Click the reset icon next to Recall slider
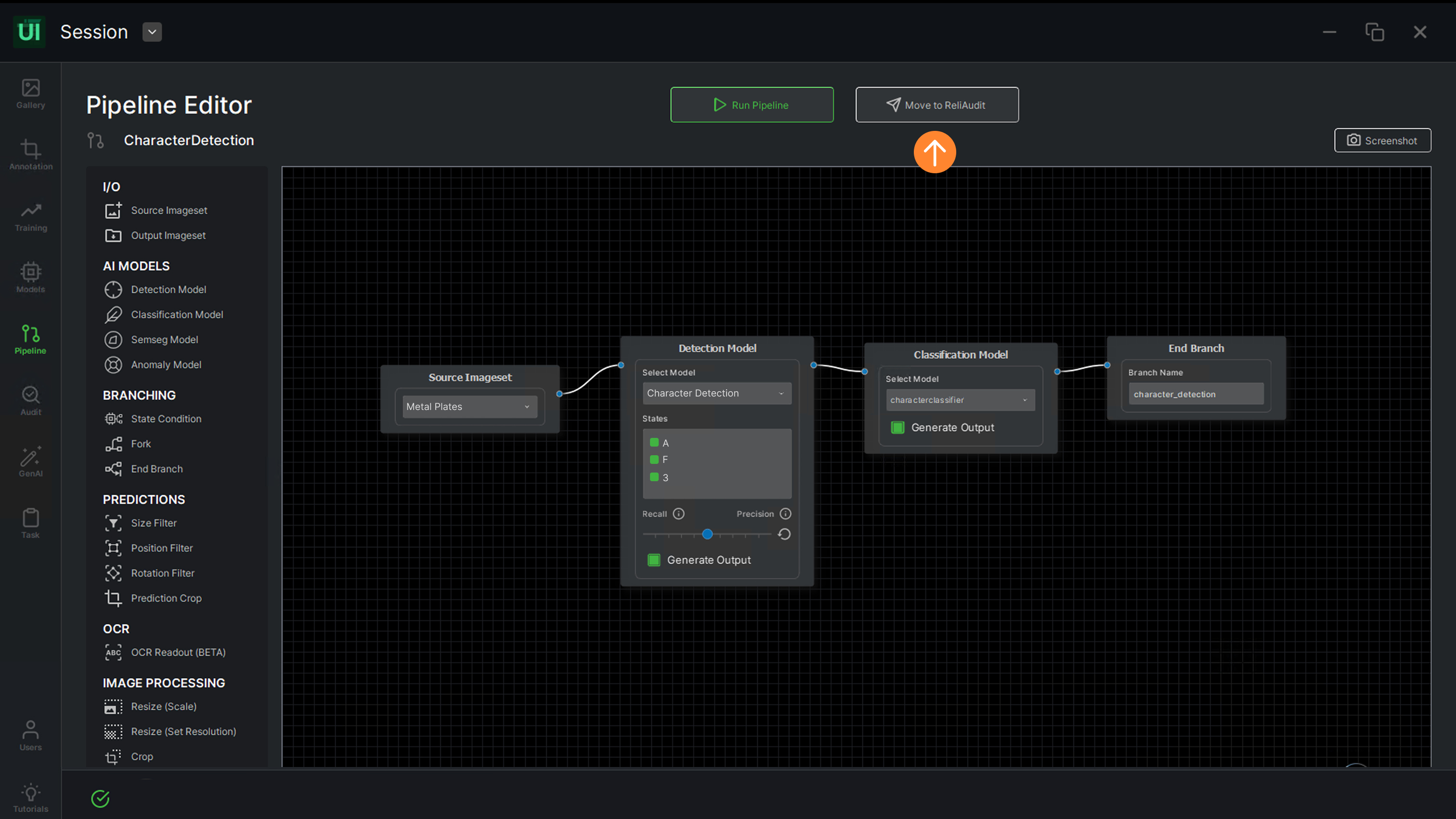The image size is (1456, 819). [x=784, y=534]
